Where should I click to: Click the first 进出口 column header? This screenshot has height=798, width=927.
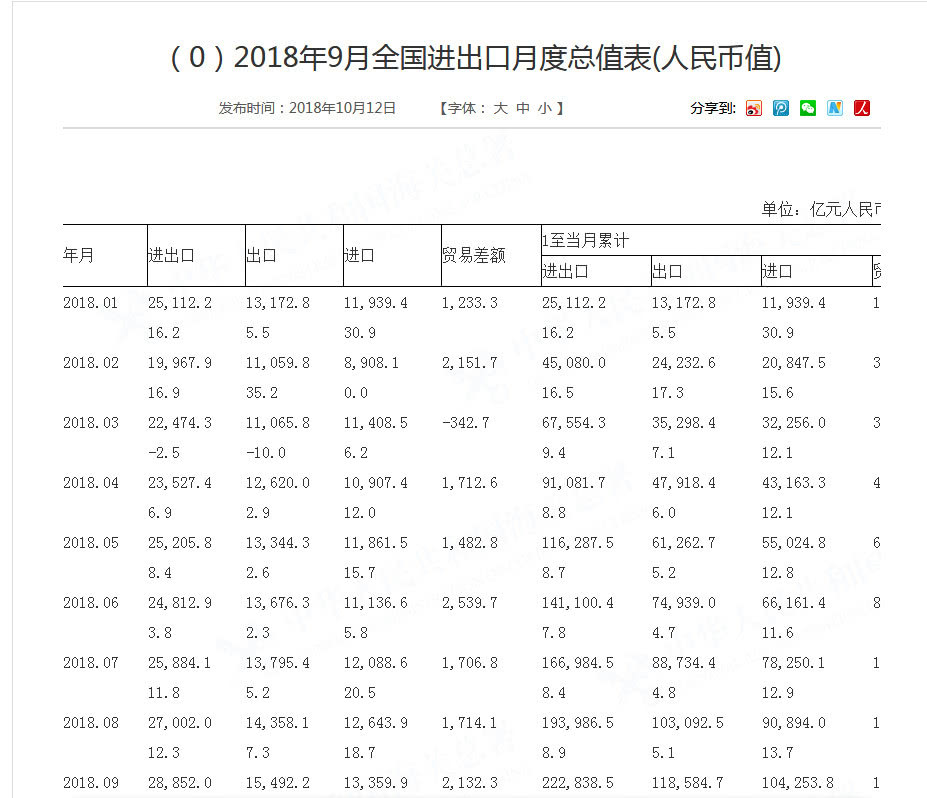tap(171, 255)
